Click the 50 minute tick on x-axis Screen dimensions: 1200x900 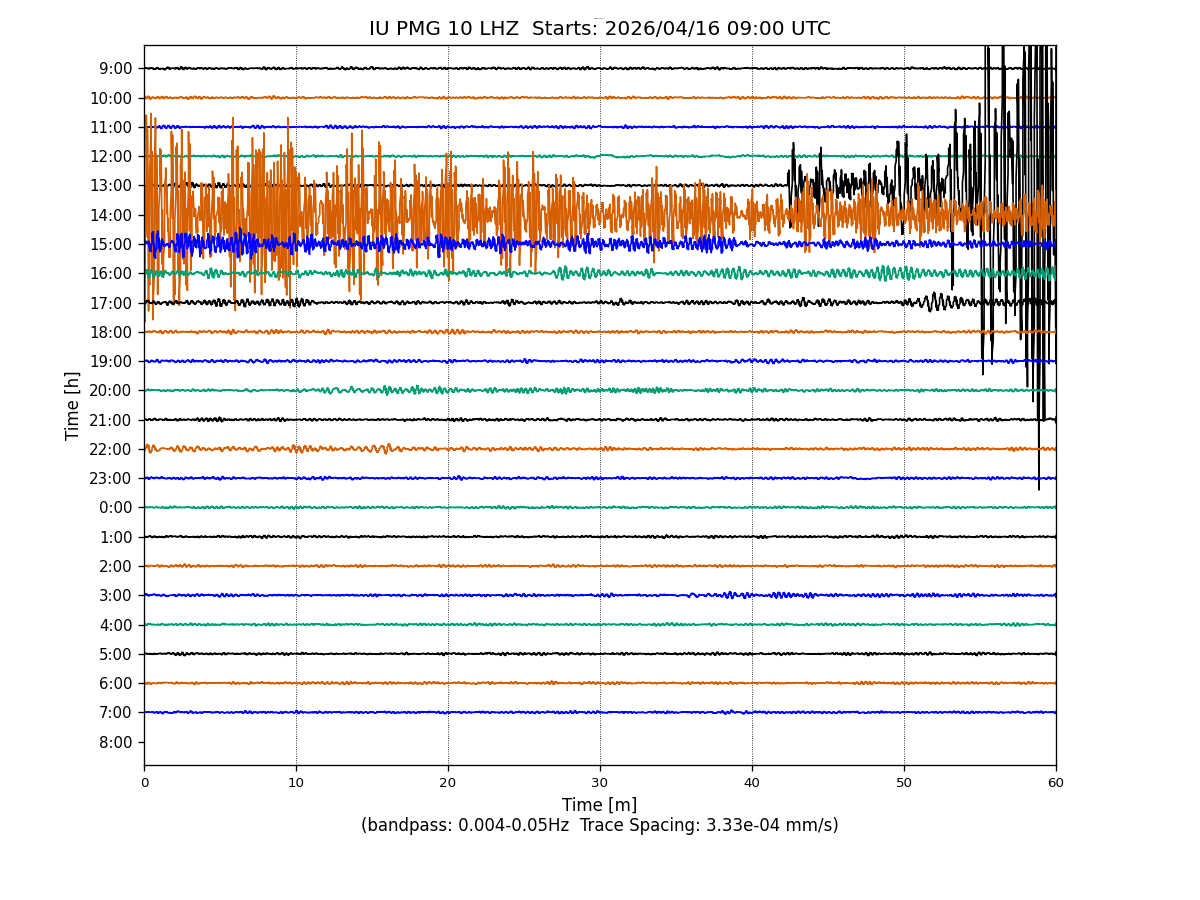pyautogui.click(x=904, y=783)
